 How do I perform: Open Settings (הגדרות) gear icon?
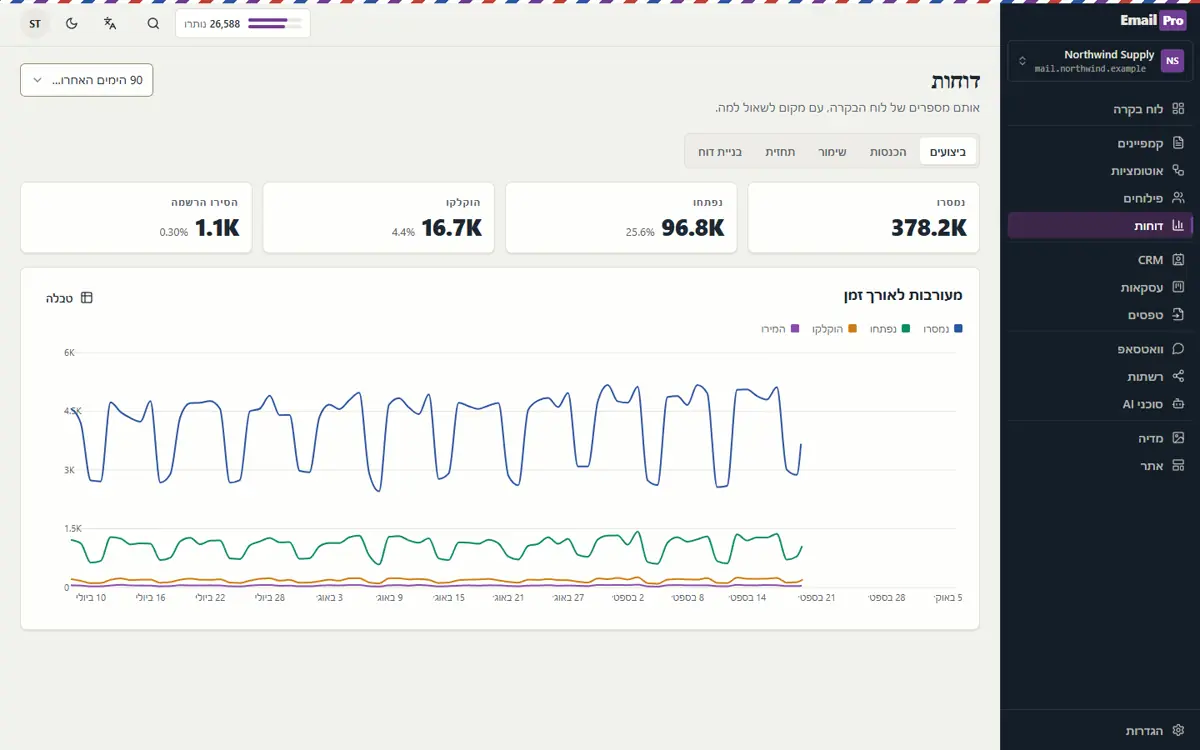[x=1178, y=731]
